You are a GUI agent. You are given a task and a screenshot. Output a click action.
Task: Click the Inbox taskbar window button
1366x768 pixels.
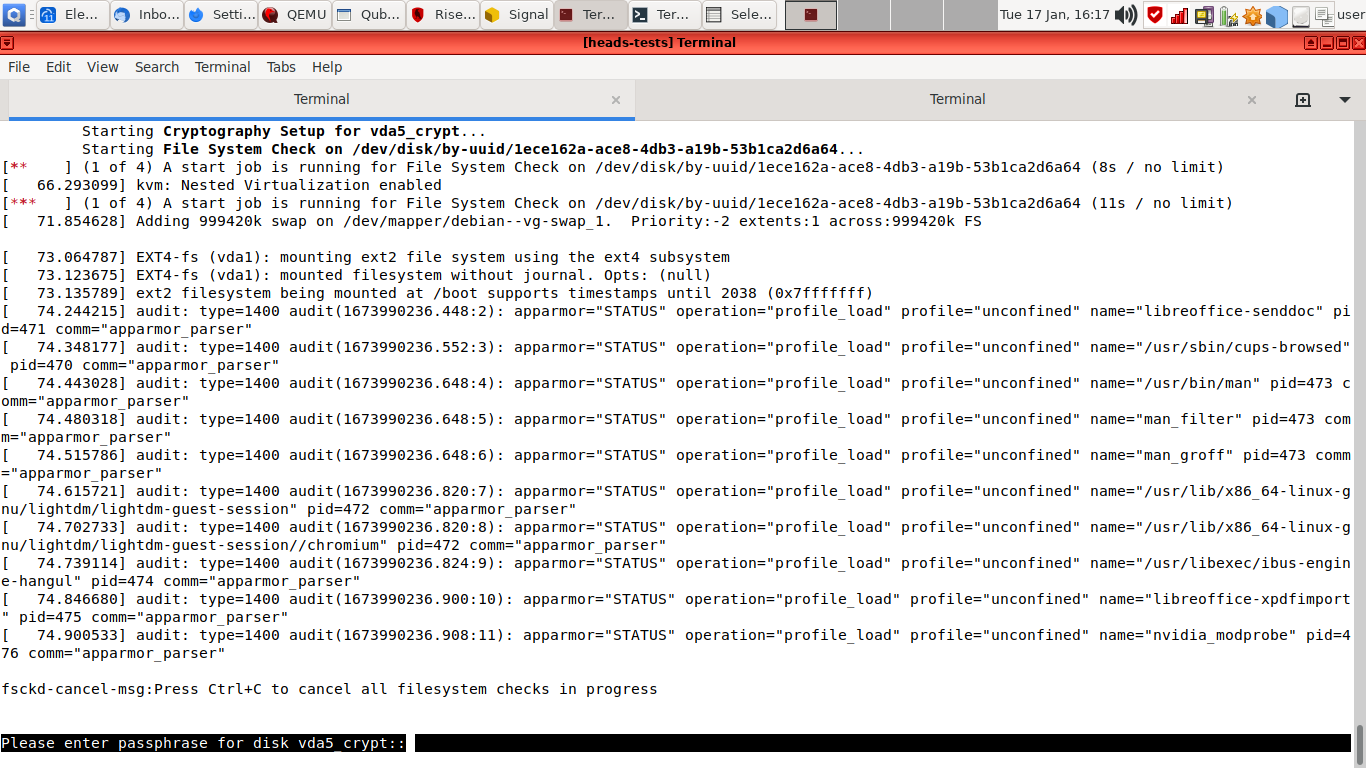pyautogui.click(x=146, y=15)
